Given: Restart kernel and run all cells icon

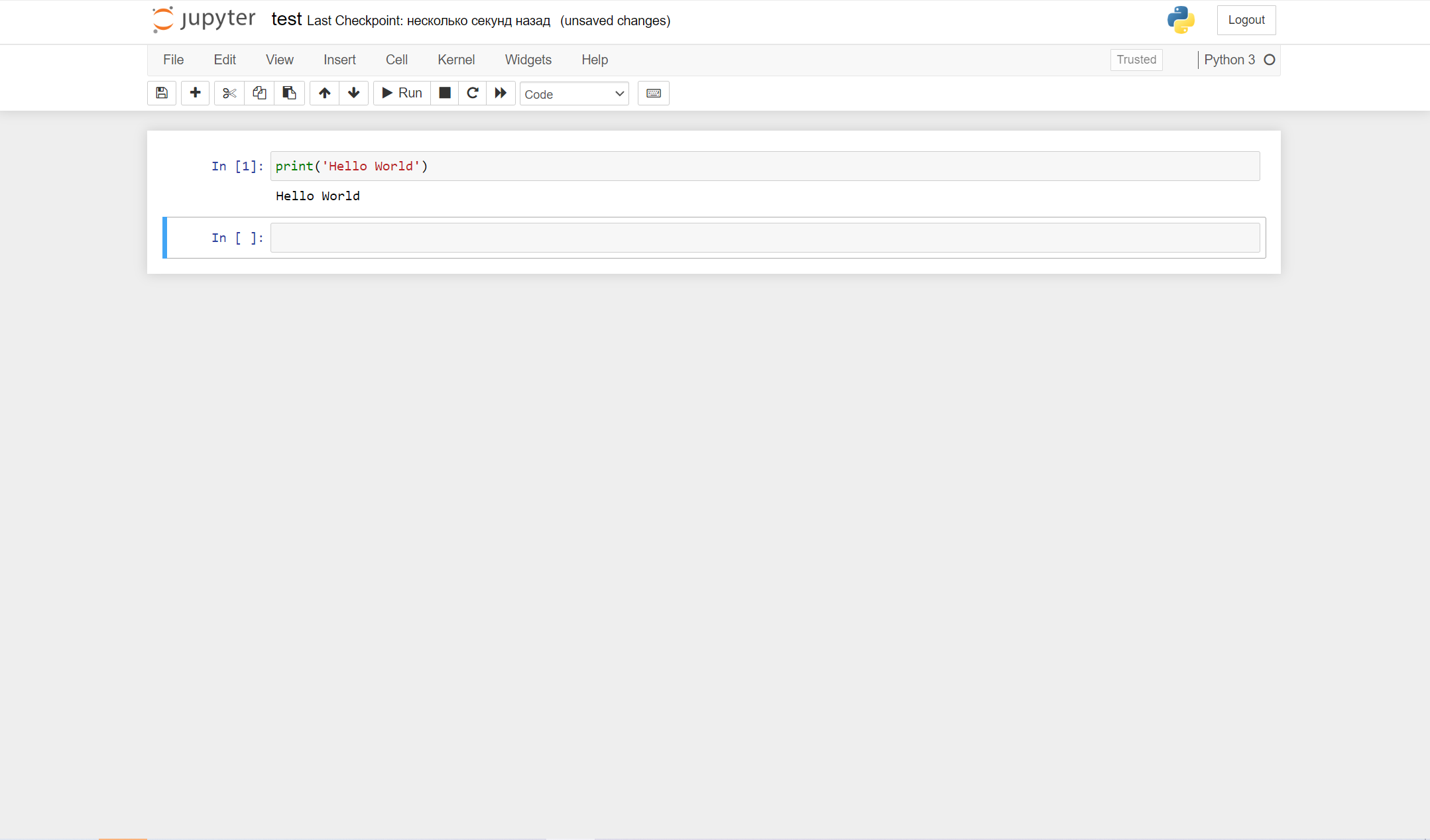Looking at the screenshot, I should (x=501, y=93).
